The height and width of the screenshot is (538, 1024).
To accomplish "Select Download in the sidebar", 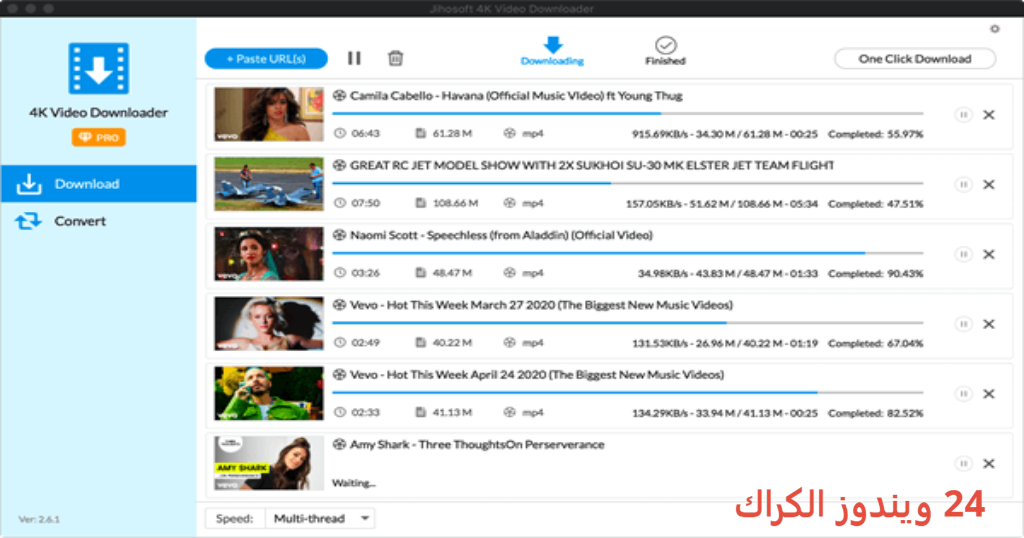I will point(99,183).
